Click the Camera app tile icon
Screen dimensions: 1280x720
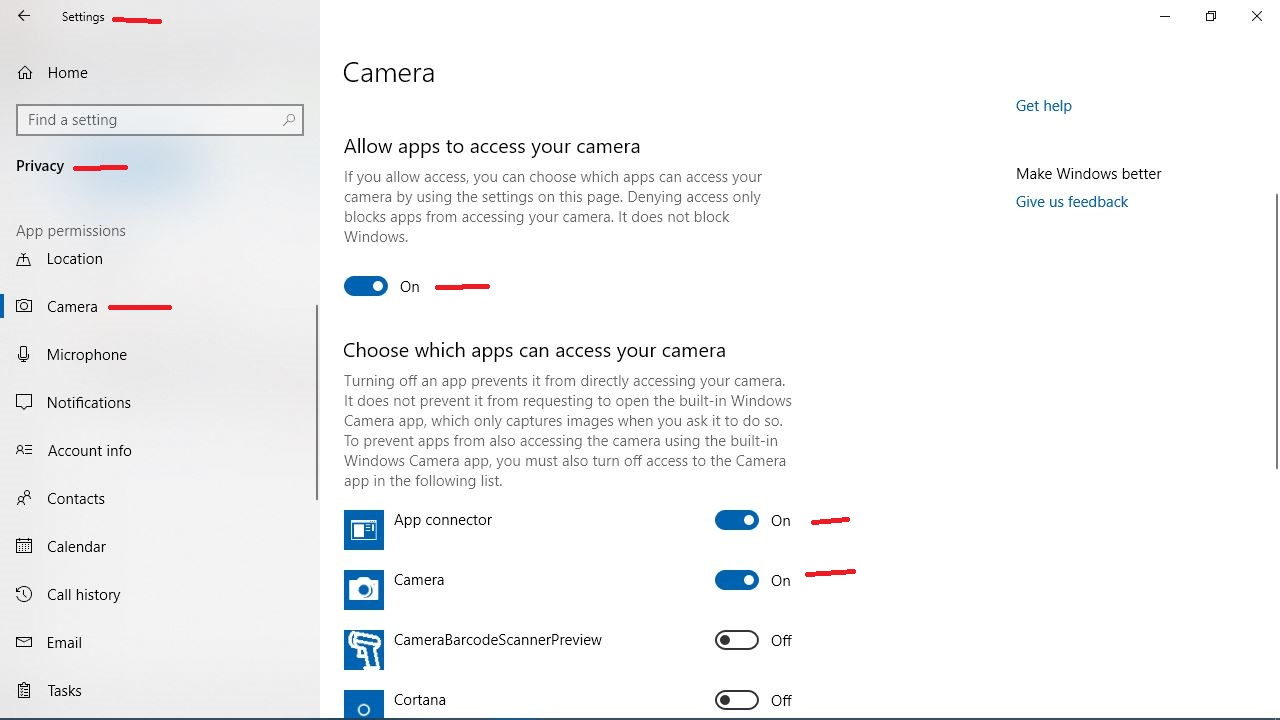[364, 590]
